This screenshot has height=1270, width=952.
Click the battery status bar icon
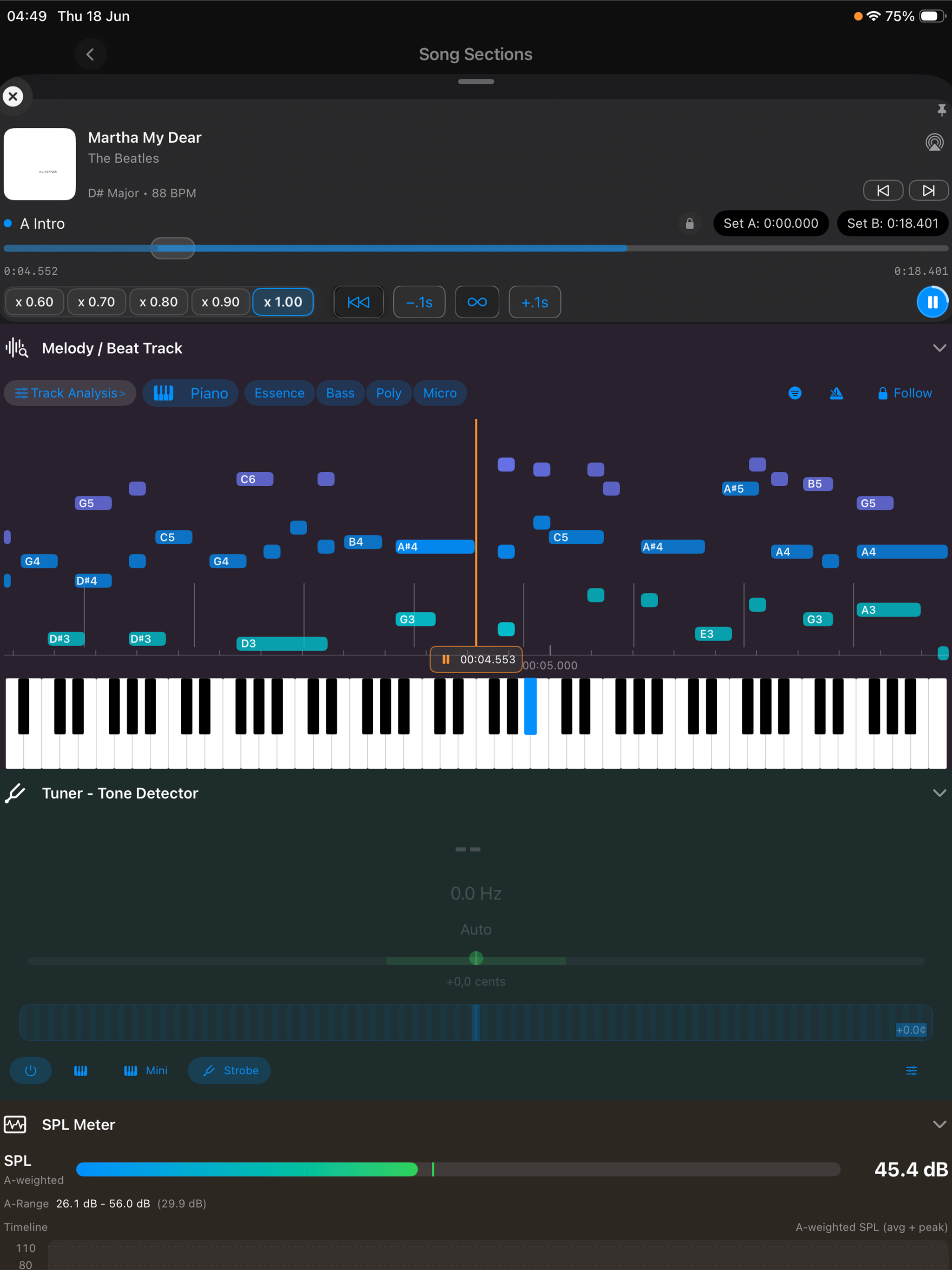(932, 16)
